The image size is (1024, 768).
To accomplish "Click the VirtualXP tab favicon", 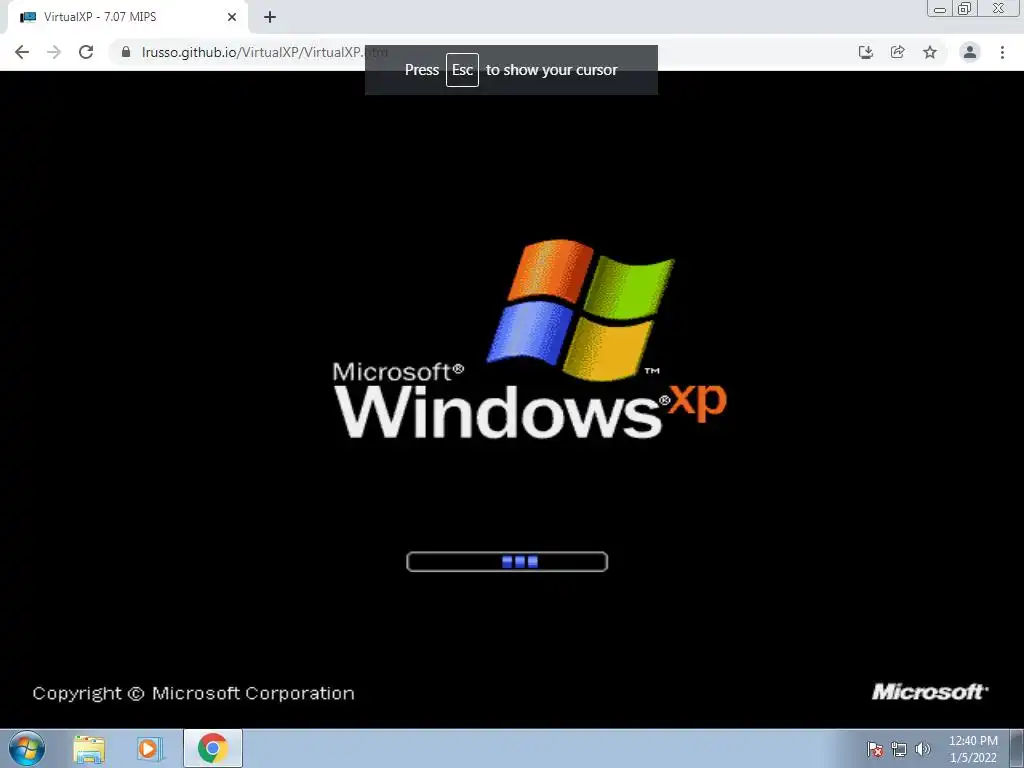I will tap(28, 17).
